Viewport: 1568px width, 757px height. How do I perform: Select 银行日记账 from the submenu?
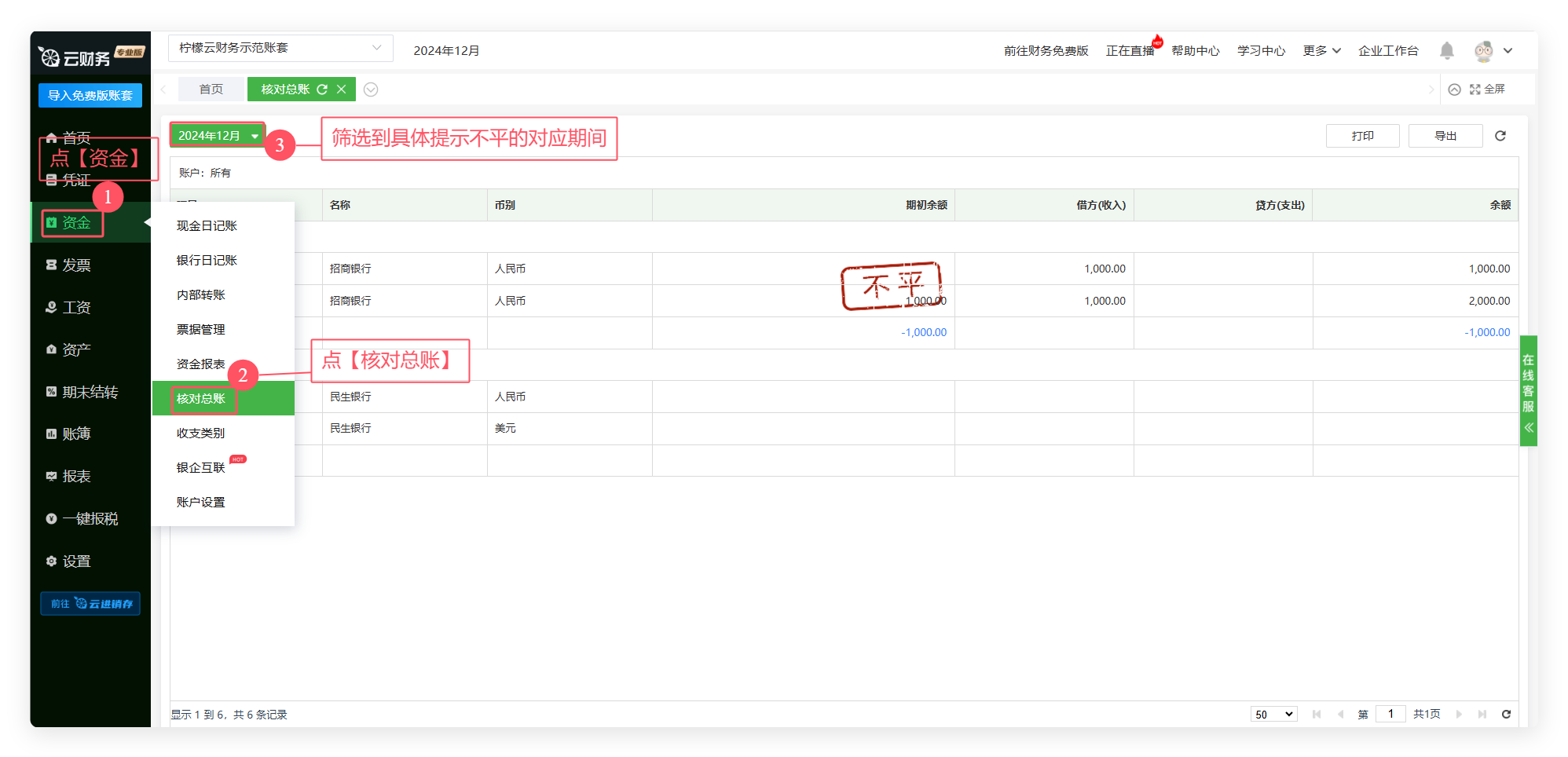207,260
